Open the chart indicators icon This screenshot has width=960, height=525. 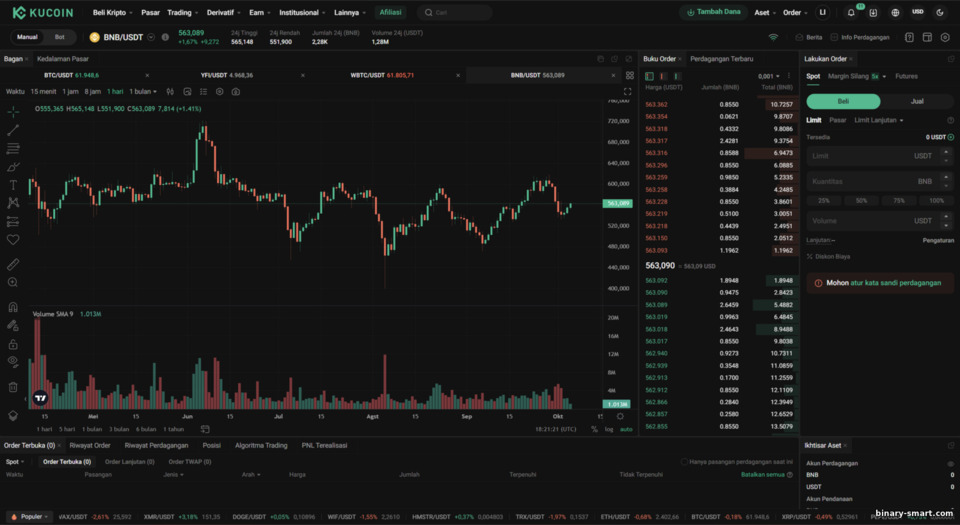[x=187, y=92]
